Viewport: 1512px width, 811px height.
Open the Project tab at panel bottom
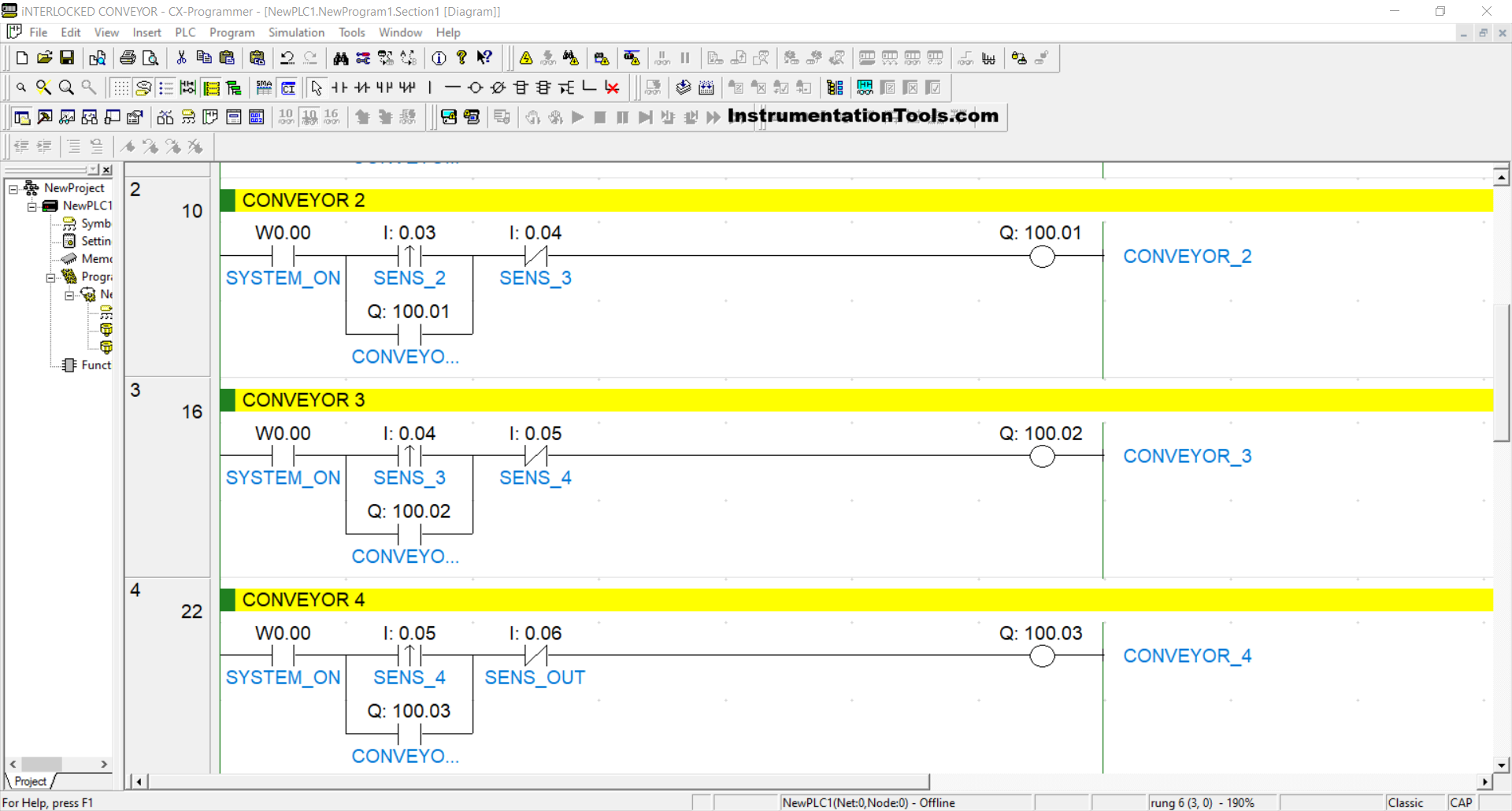pyautogui.click(x=30, y=781)
